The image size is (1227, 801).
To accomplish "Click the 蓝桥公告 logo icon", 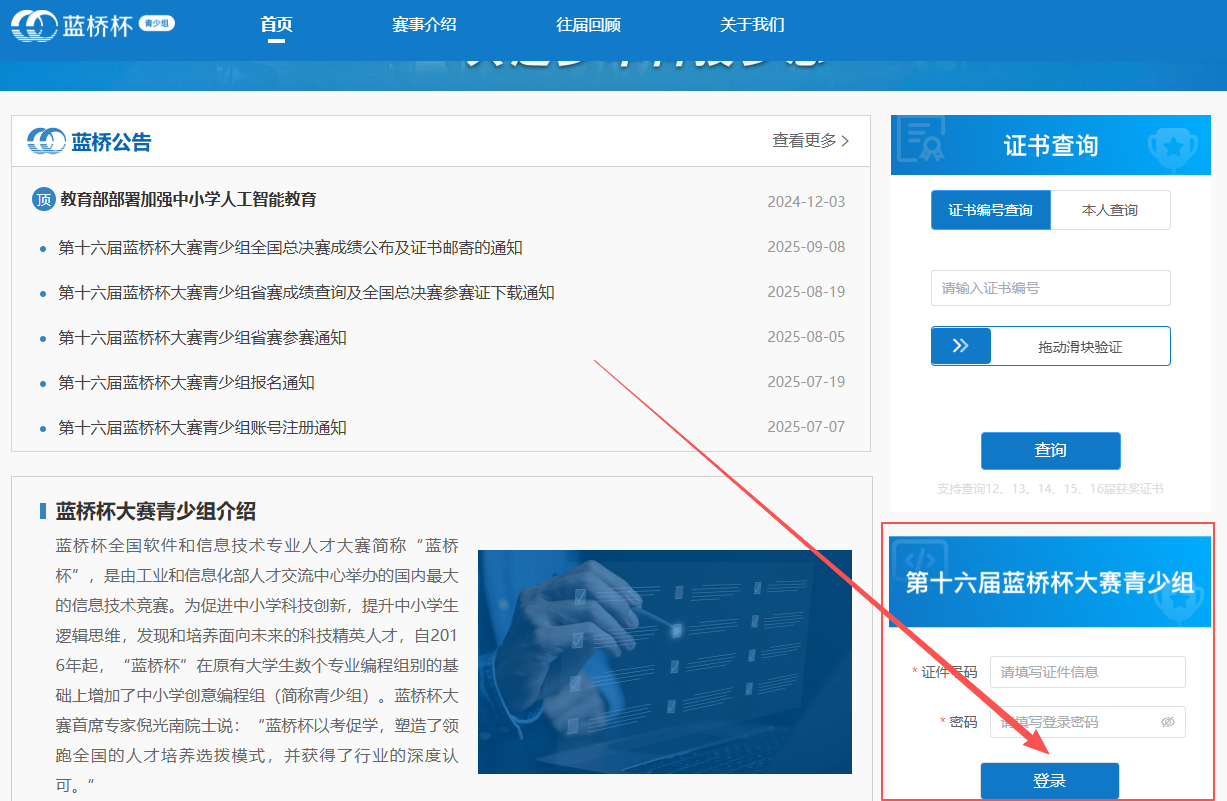I will tap(46, 141).
